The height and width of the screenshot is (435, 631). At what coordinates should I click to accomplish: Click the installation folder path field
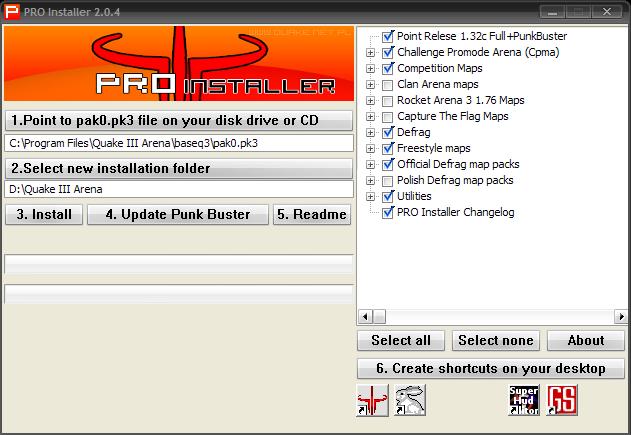pos(178,189)
